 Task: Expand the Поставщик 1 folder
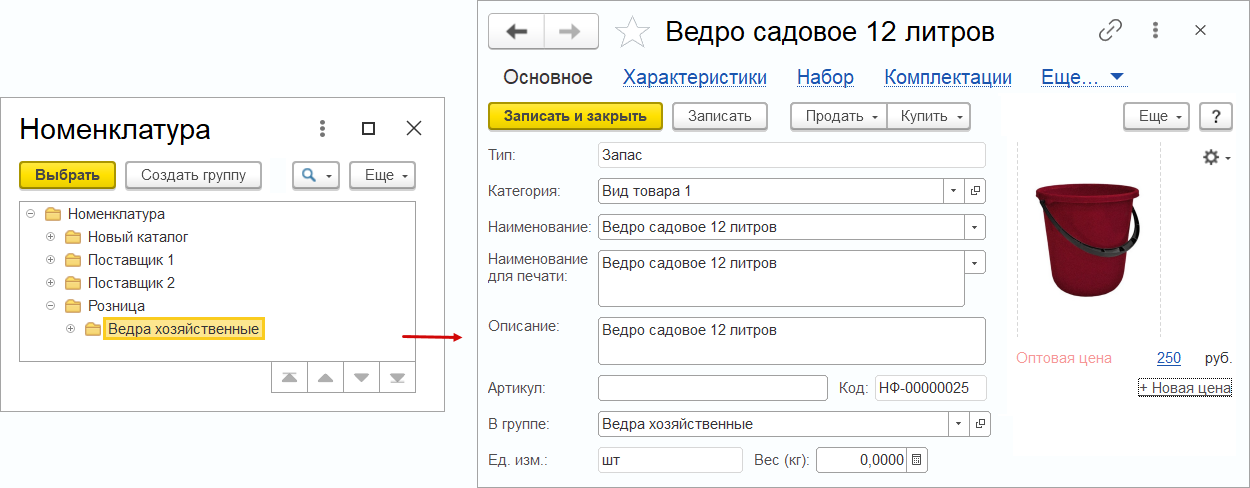[x=51, y=260]
